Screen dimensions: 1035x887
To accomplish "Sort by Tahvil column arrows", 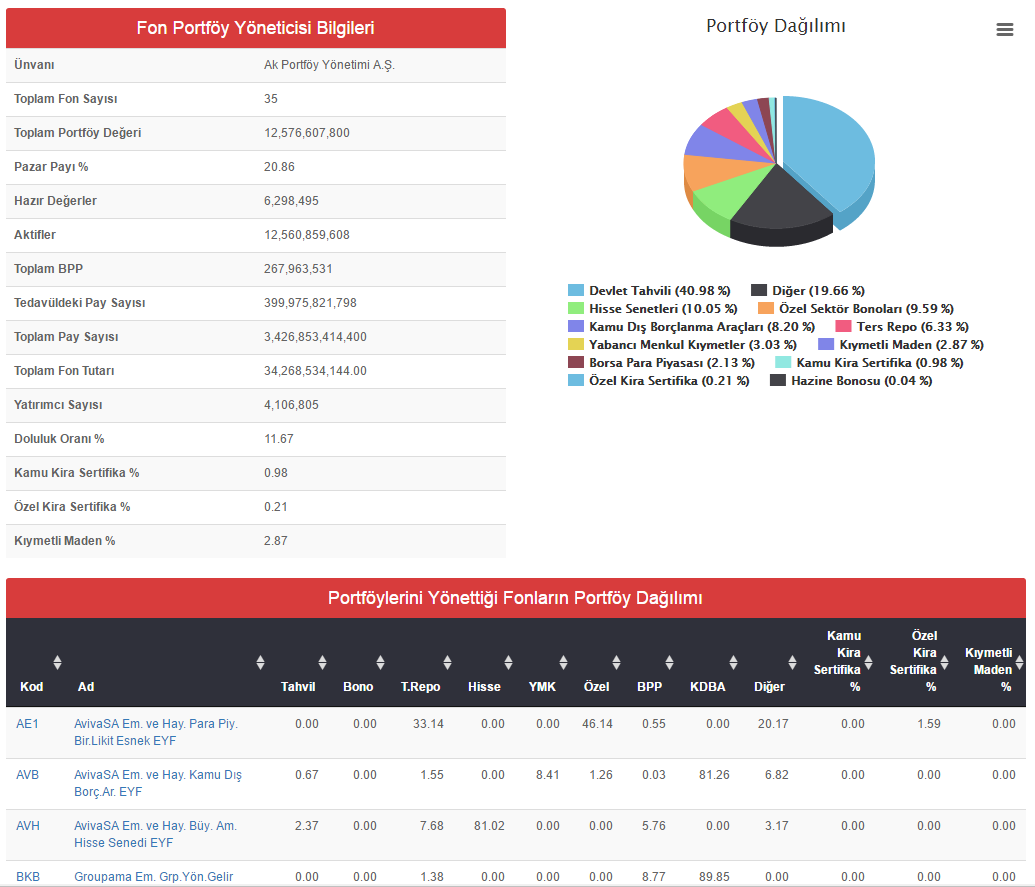I will 322,662.
